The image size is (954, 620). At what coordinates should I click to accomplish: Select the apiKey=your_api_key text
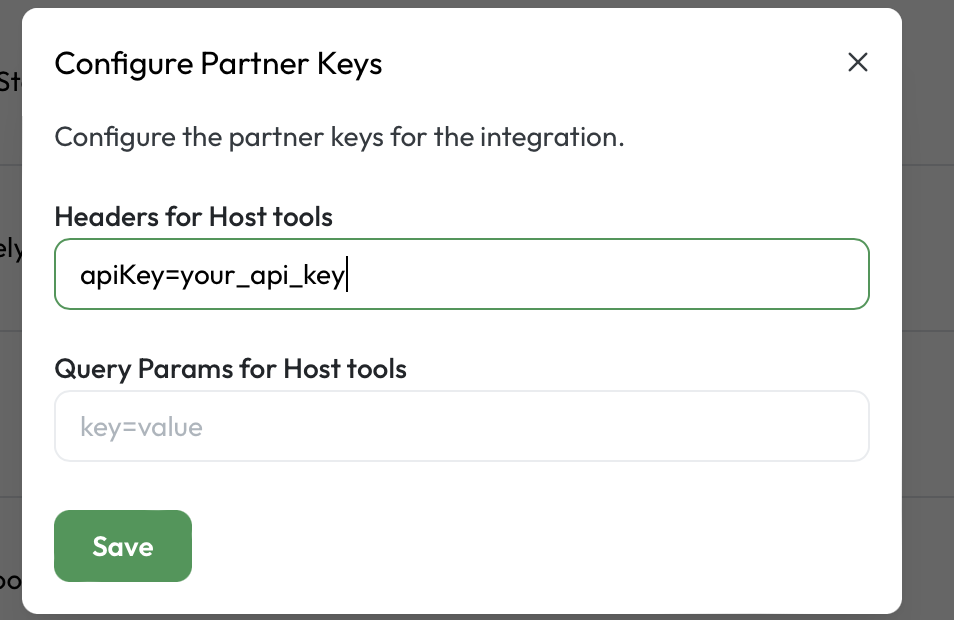(x=212, y=274)
